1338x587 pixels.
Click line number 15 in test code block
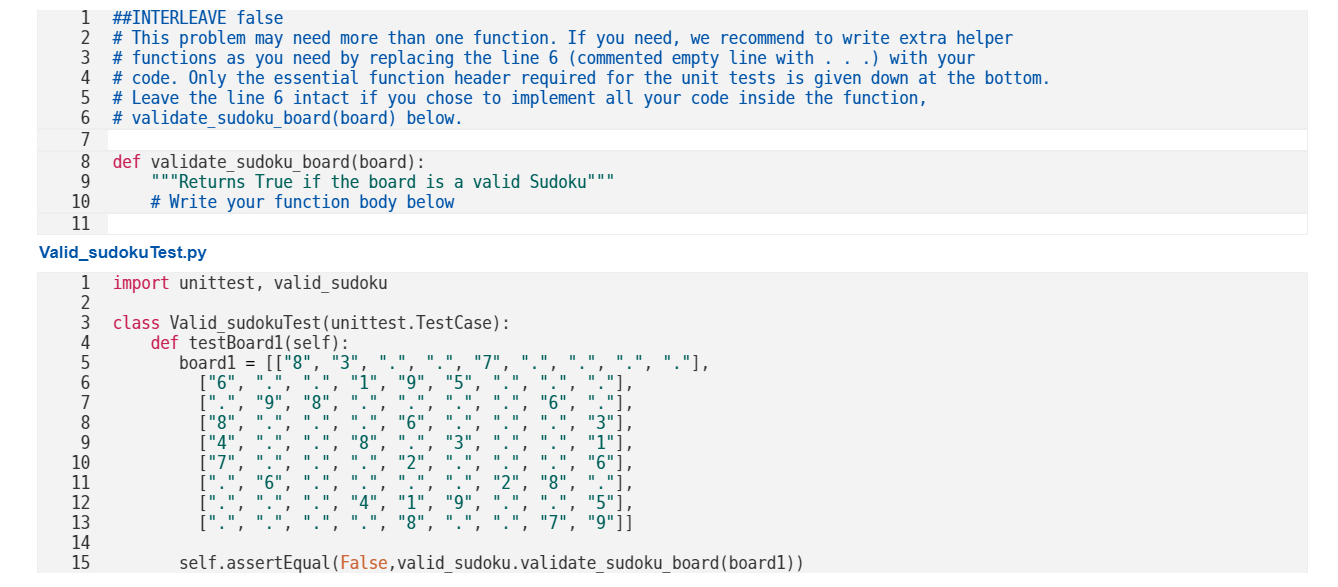[x=80, y=563]
